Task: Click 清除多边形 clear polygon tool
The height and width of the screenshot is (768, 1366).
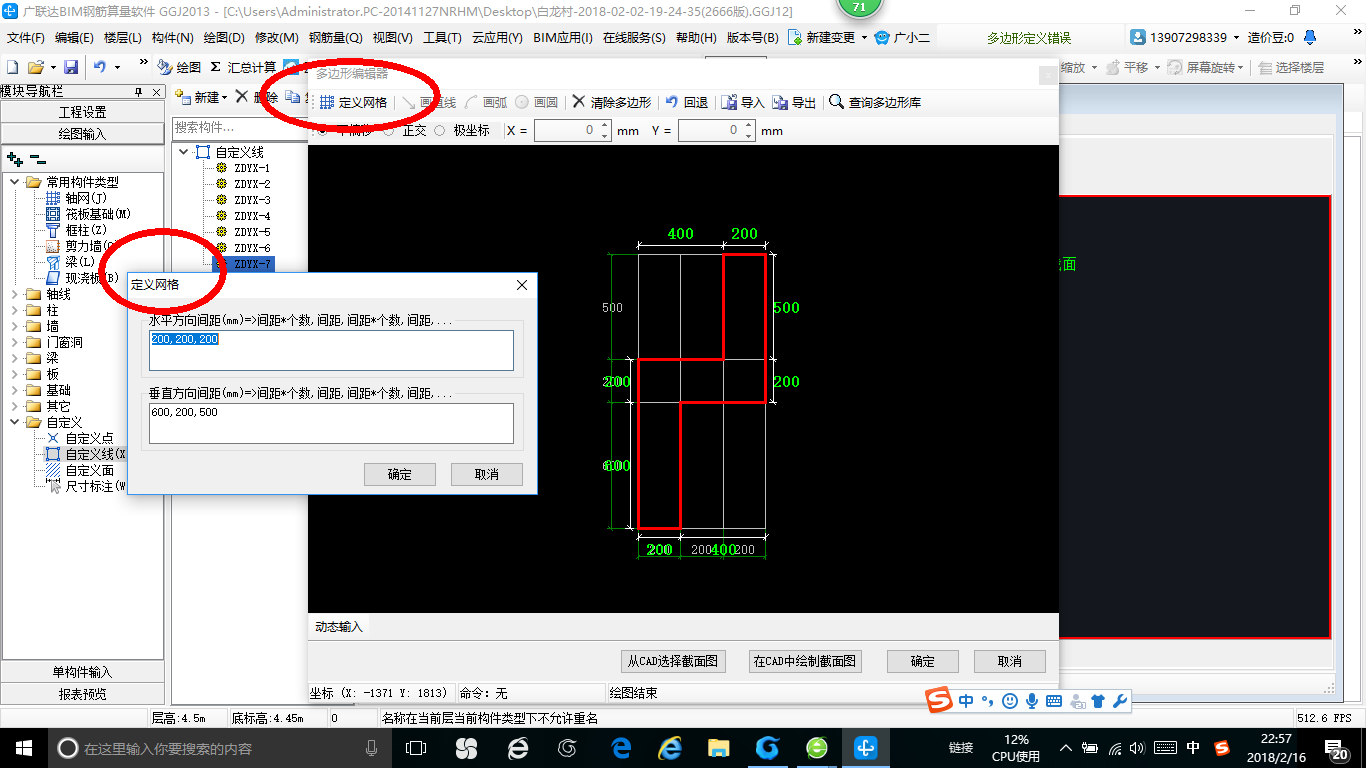Action: pyautogui.click(x=612, y=102)
